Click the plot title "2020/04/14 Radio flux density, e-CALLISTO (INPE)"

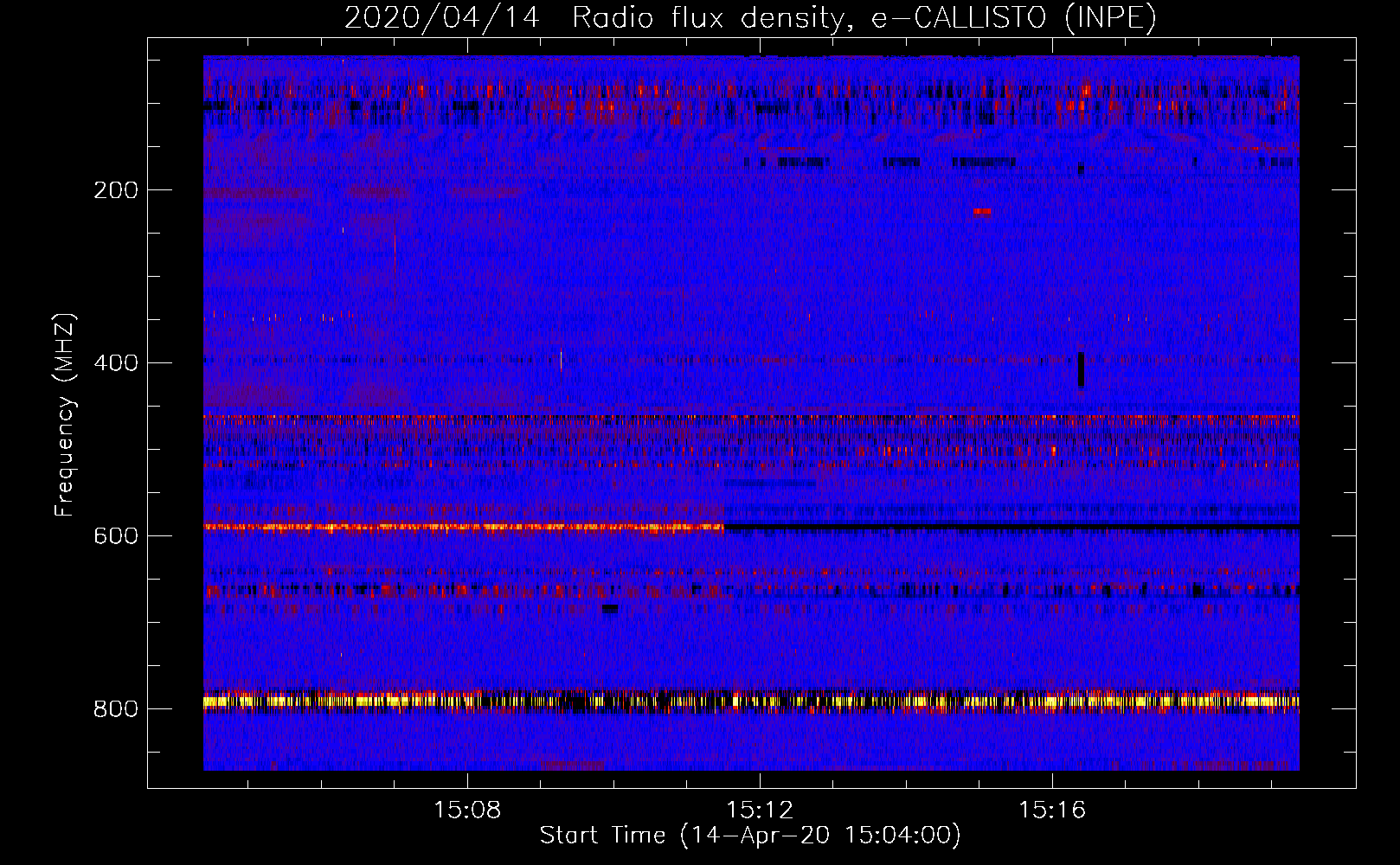point(750,17)
